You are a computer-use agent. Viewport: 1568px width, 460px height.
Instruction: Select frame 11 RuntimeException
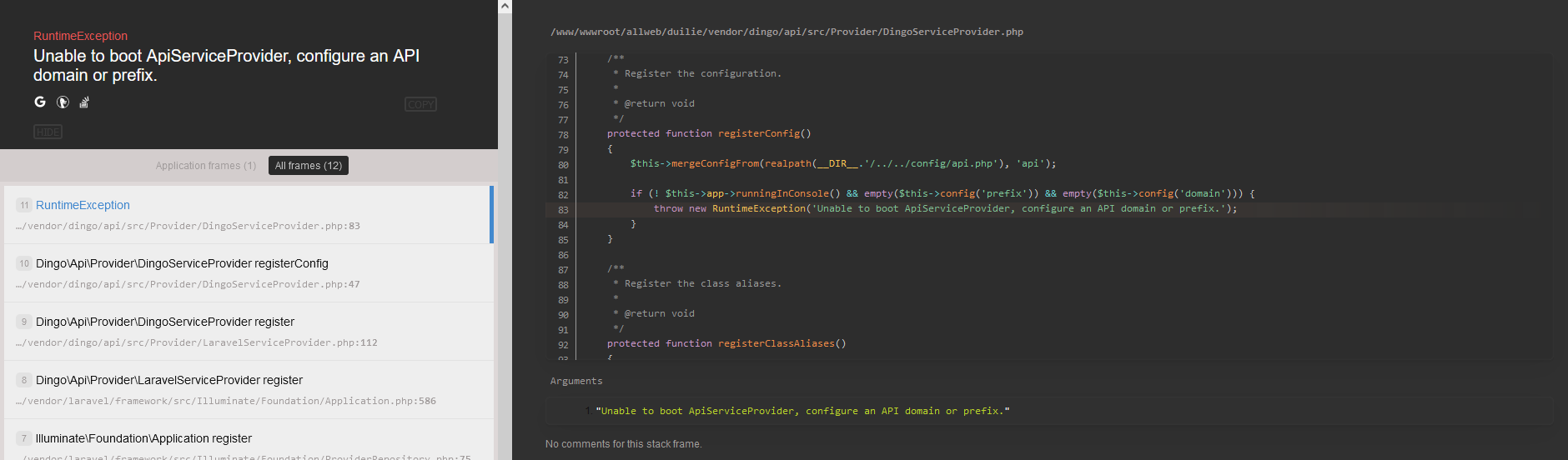pyautogui.click(x=249, y=215)
